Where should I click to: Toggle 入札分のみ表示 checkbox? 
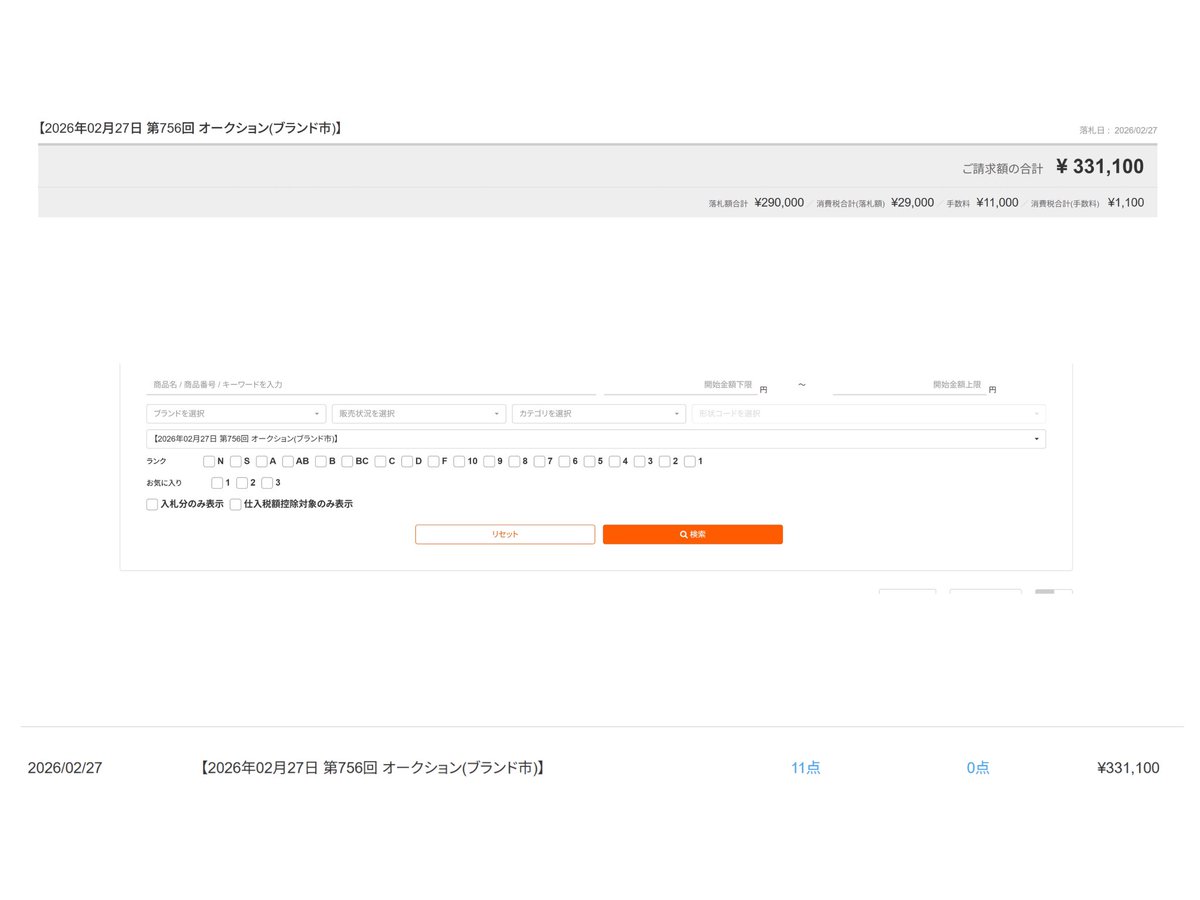tap(152, 505)
